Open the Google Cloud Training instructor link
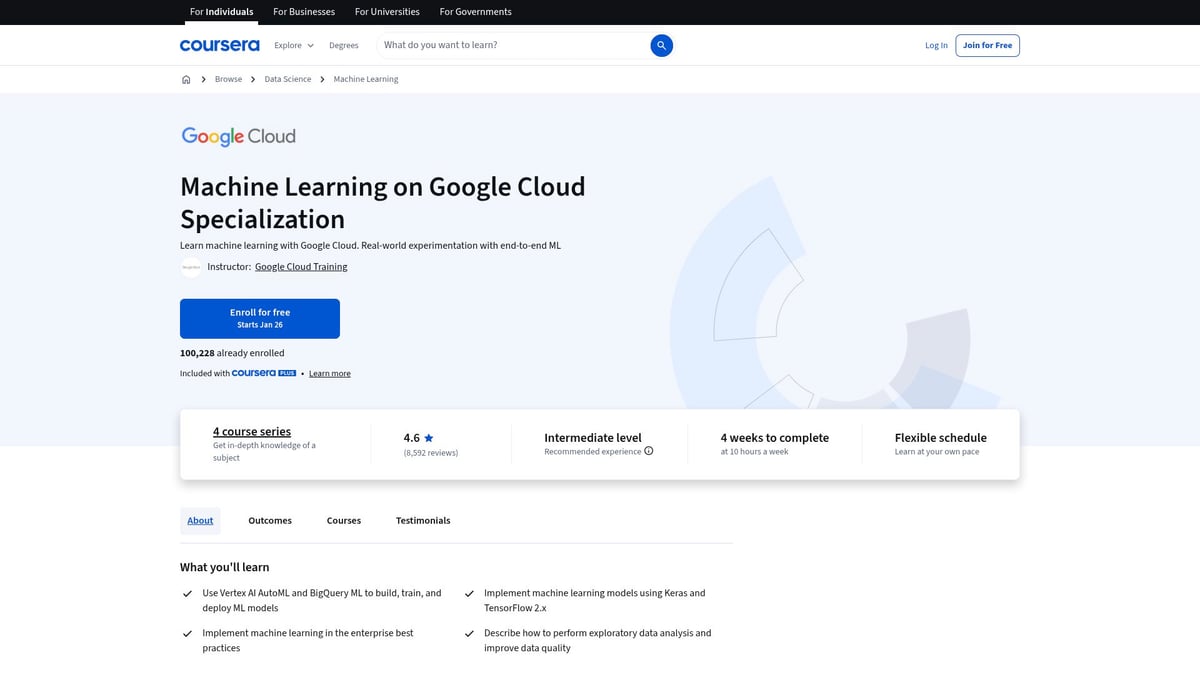The height and width of the screenshot is (675, 1200). 301,267
